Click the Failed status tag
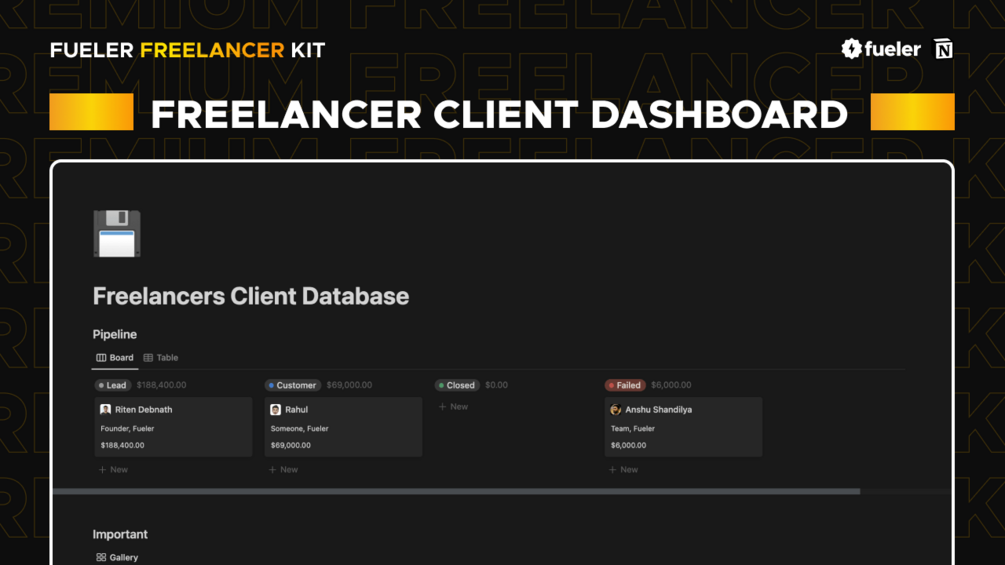This screenshot has height=565, width=1005. pos(625,385)
